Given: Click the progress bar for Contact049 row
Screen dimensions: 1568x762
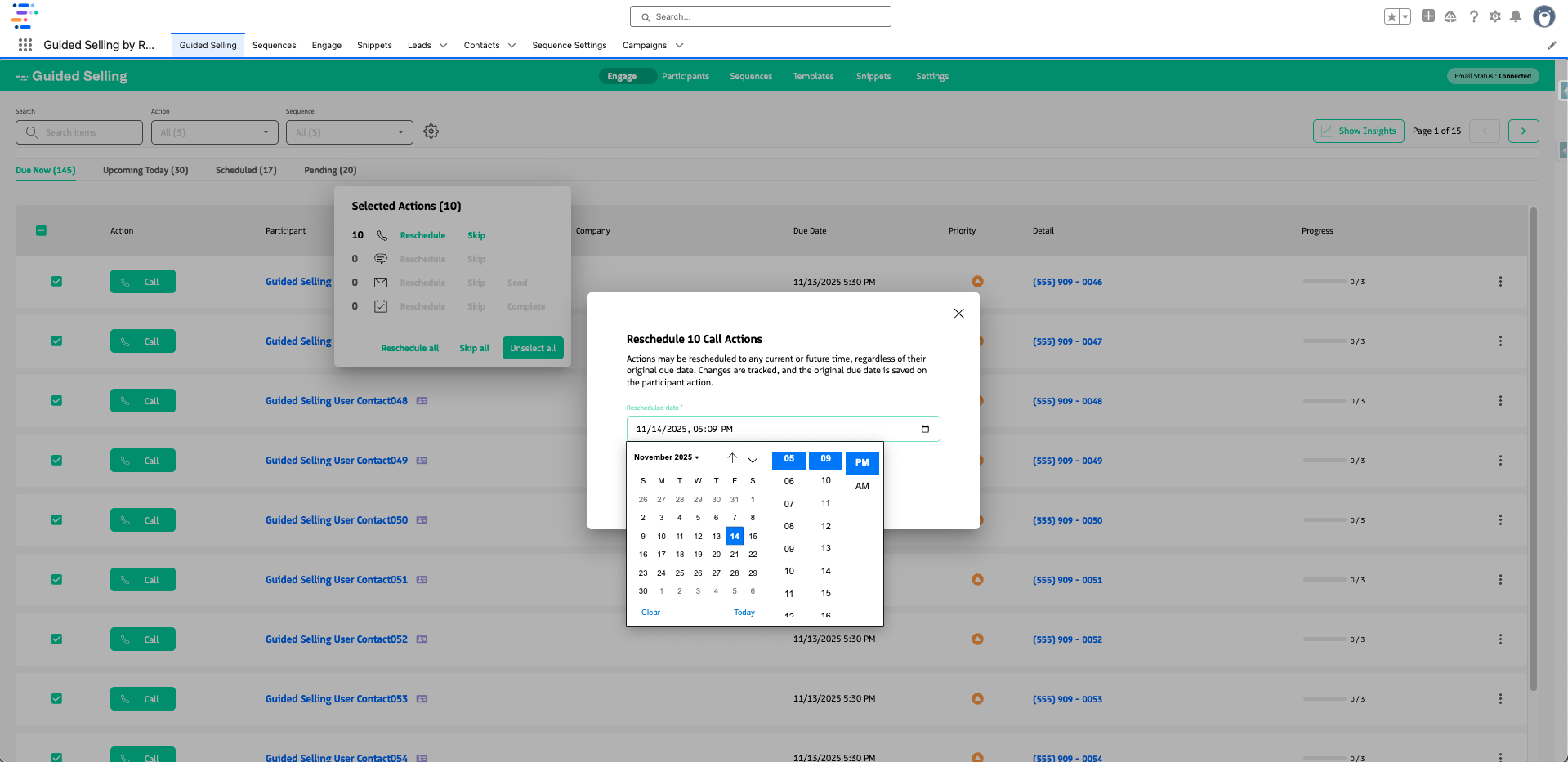Looking at the screenshot, I should 1324,461.
